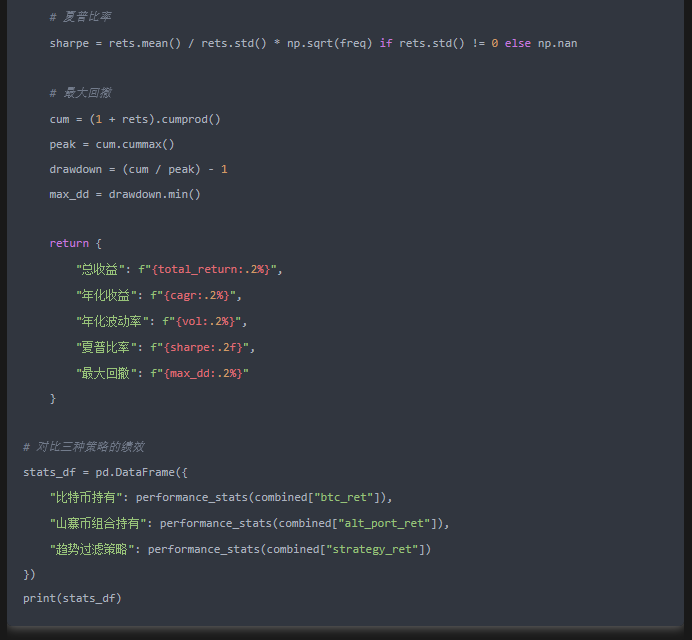
Task: Click the '年化收益' dictionary key
Action: (x=106, y=295)
